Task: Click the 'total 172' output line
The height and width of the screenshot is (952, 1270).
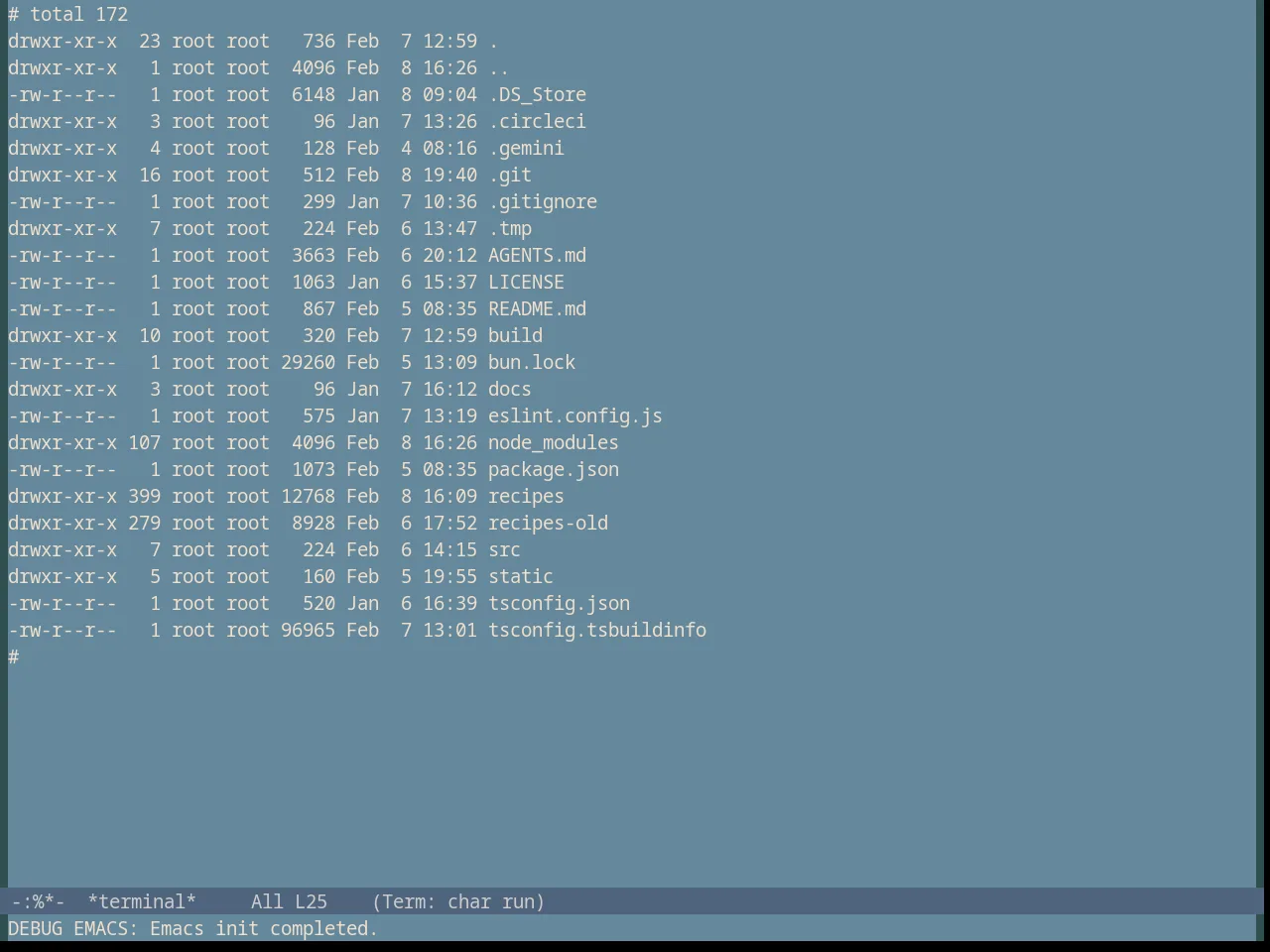Action: point(79,14)
